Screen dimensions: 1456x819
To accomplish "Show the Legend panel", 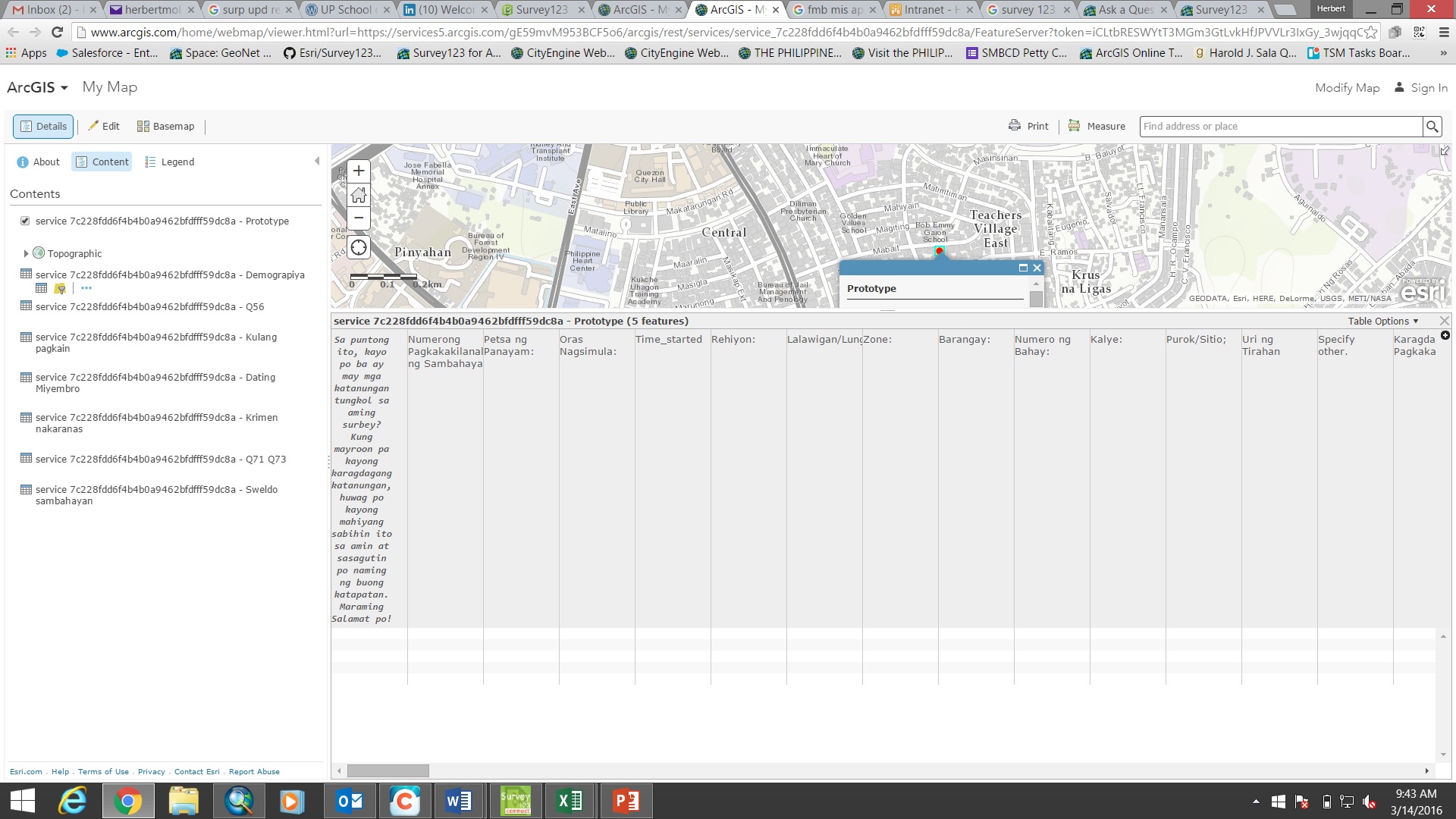I will click(x=170, y=162).
